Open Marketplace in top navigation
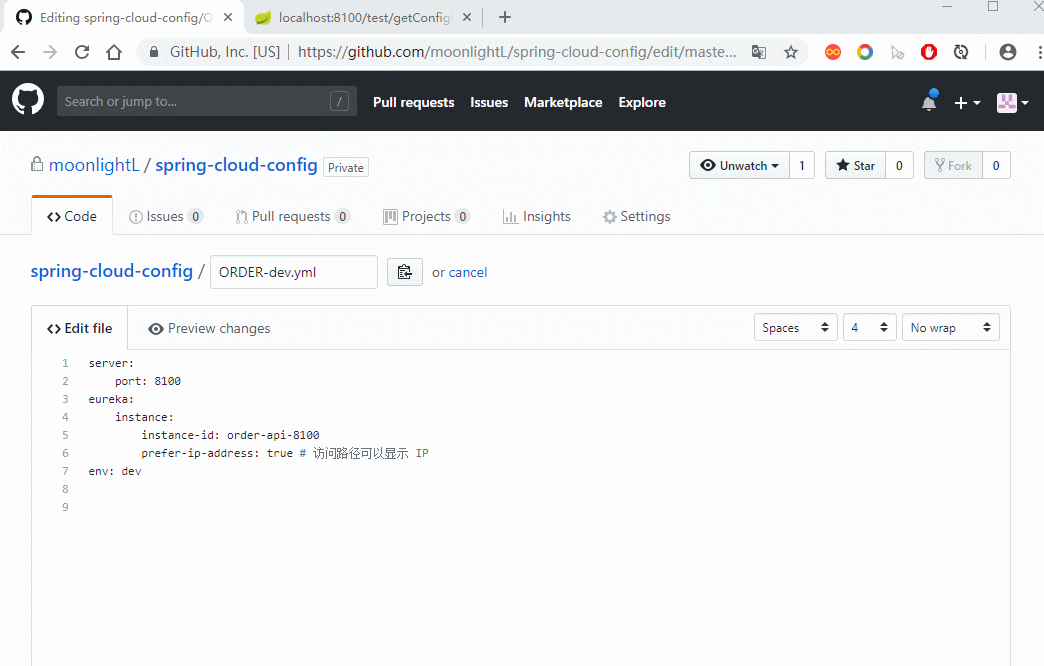 [563, 103]
